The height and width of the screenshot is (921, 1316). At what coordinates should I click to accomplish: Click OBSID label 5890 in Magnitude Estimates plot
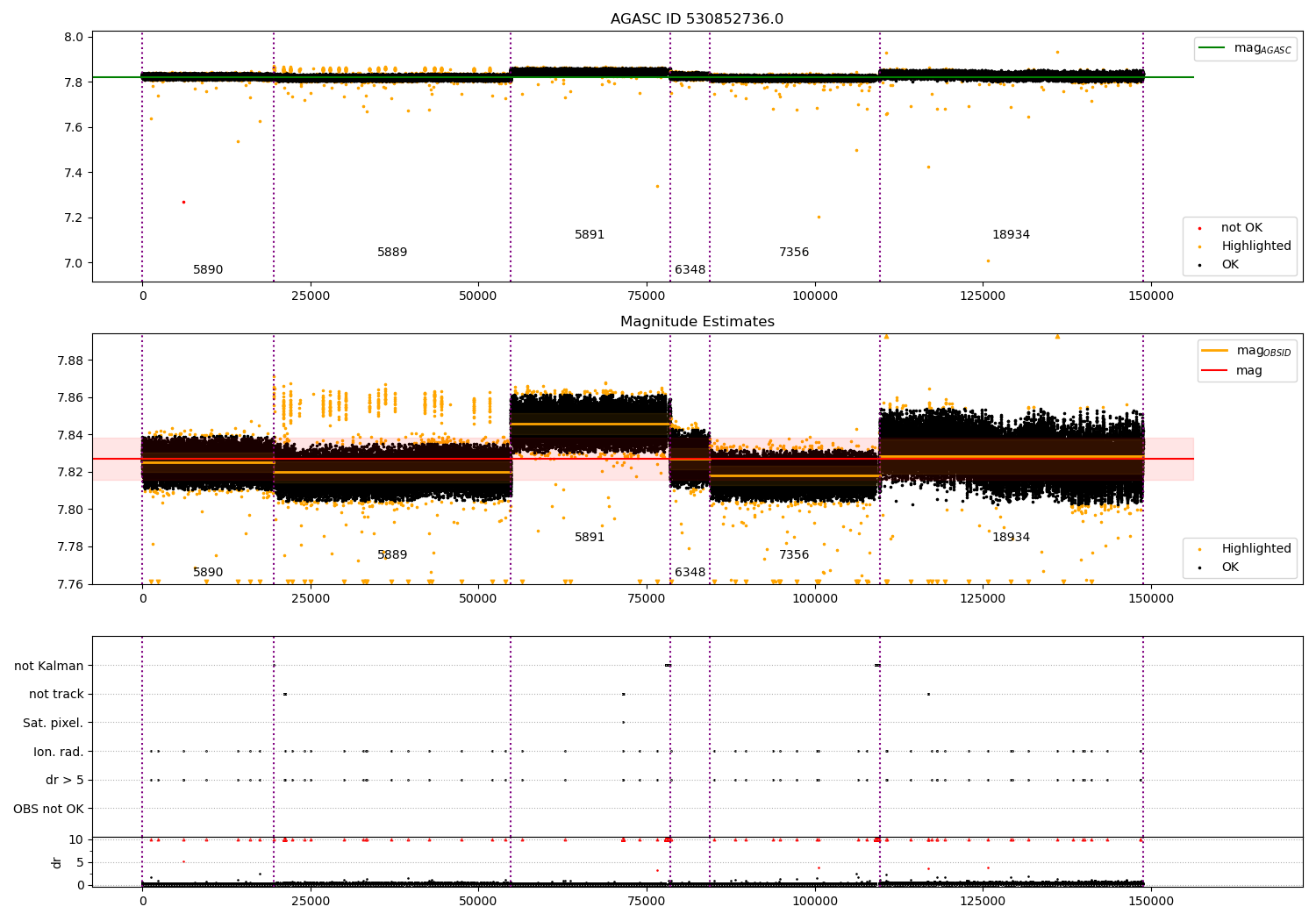click(208, 573)
